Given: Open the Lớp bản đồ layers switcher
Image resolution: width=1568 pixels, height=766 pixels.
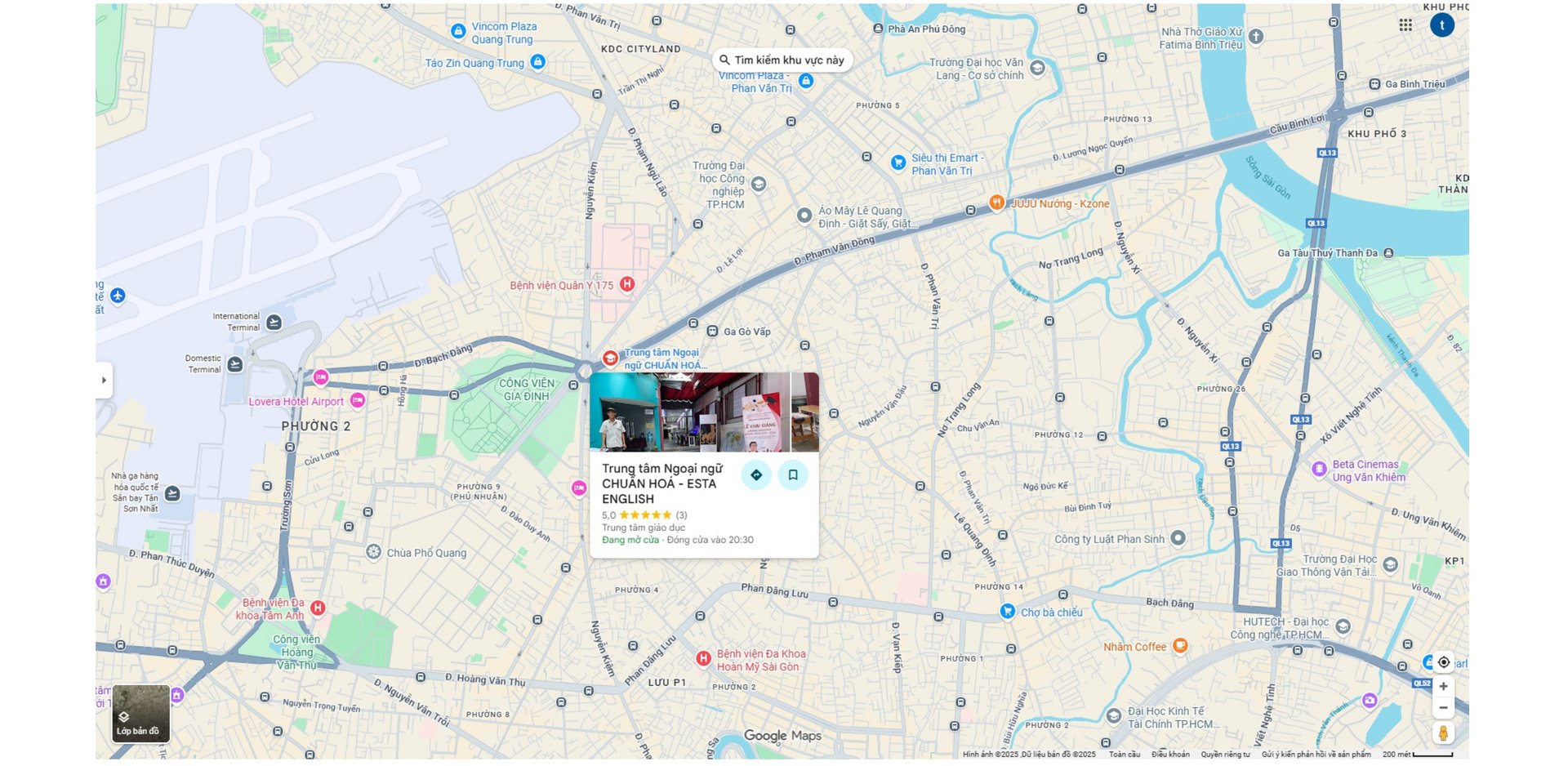Looking at the screenshot, I should coord(141,714).
